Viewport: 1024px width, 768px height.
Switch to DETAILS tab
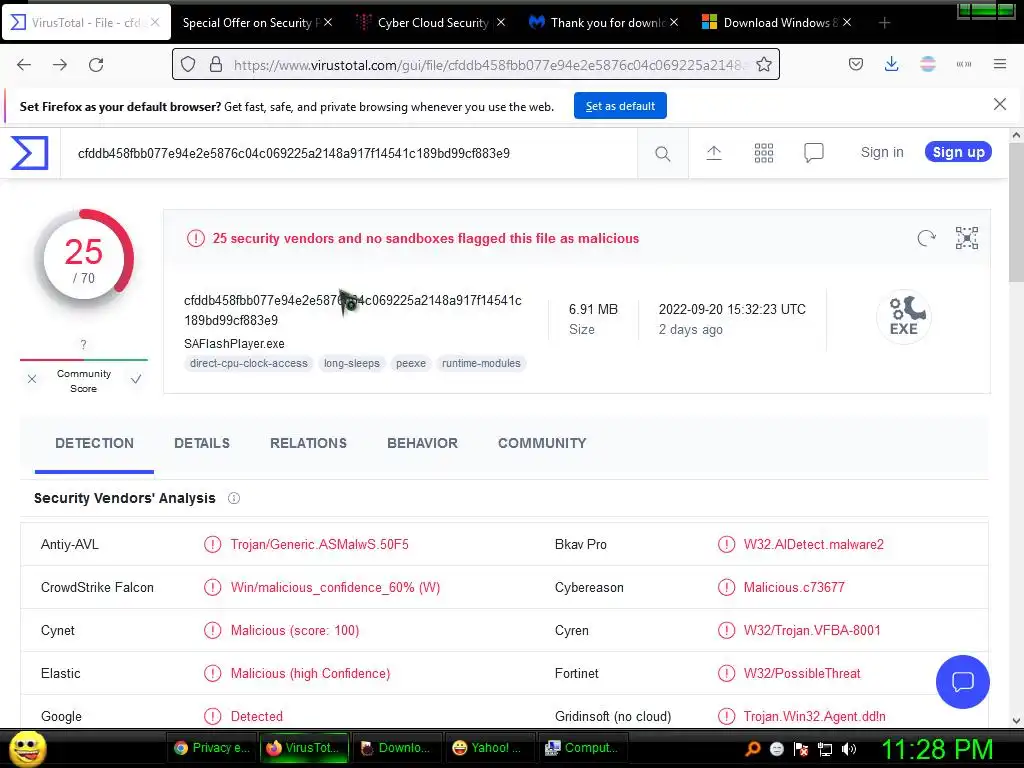202,443
